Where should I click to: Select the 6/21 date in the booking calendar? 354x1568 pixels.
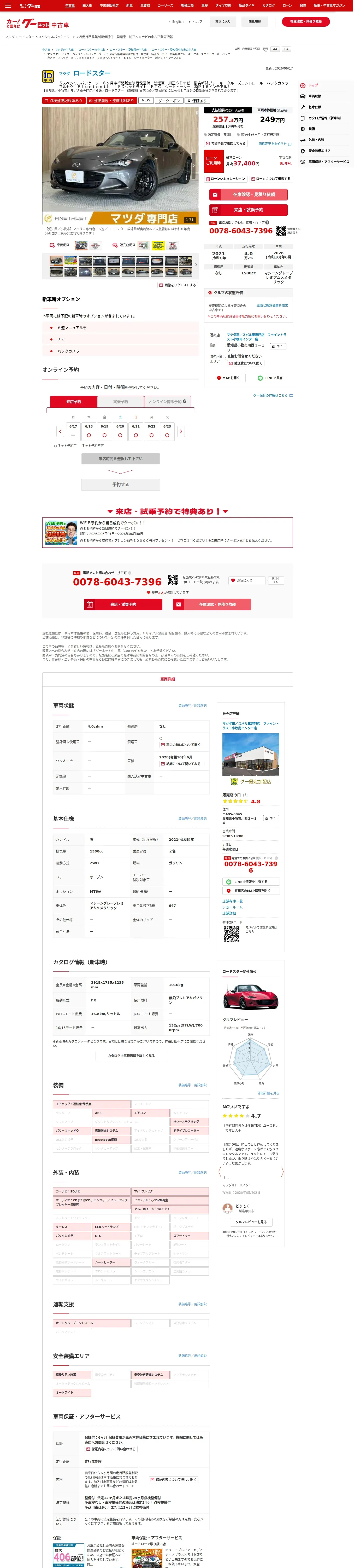click(x=136, y=431)
